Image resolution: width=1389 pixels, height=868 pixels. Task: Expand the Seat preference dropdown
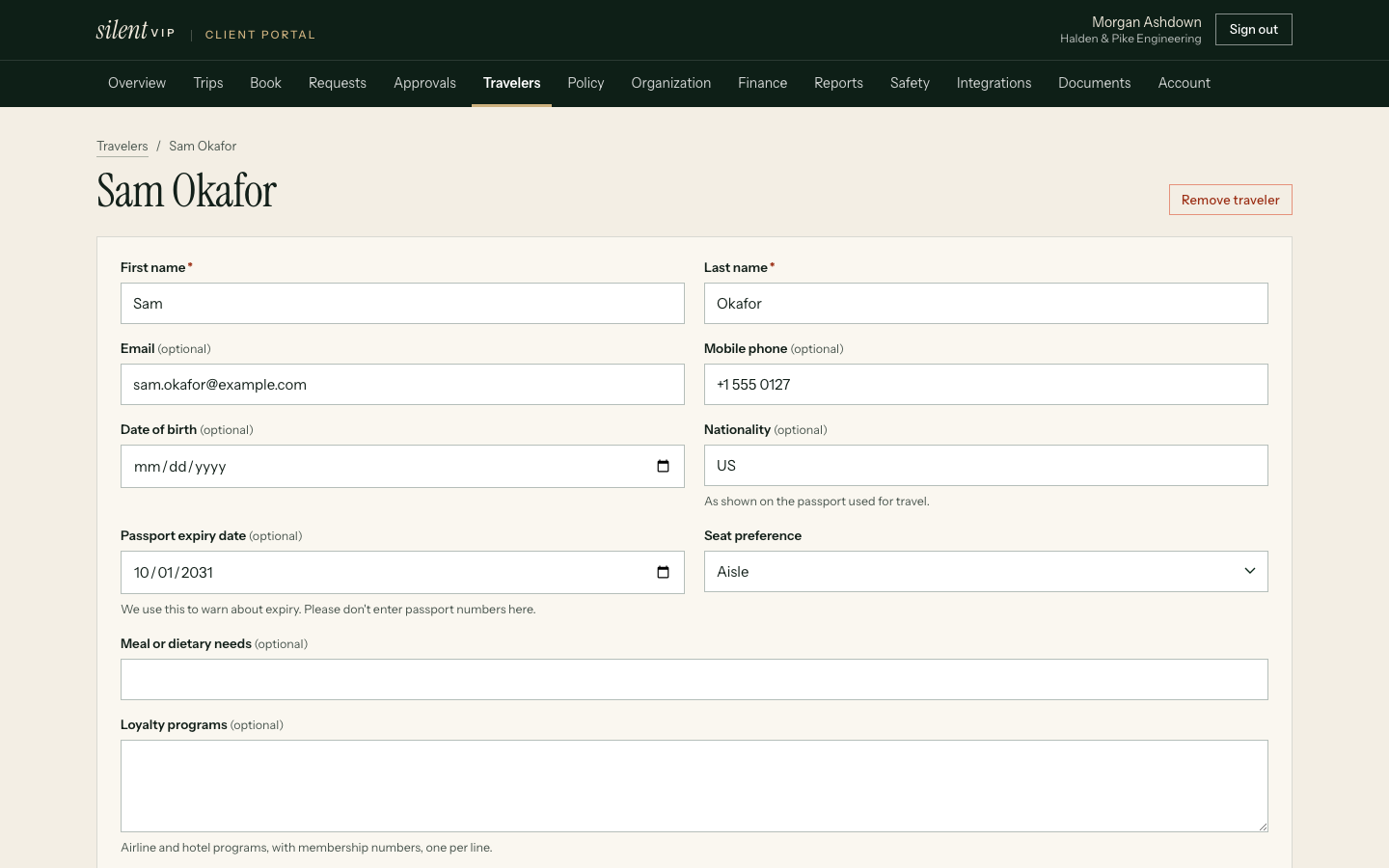point(986,572)
